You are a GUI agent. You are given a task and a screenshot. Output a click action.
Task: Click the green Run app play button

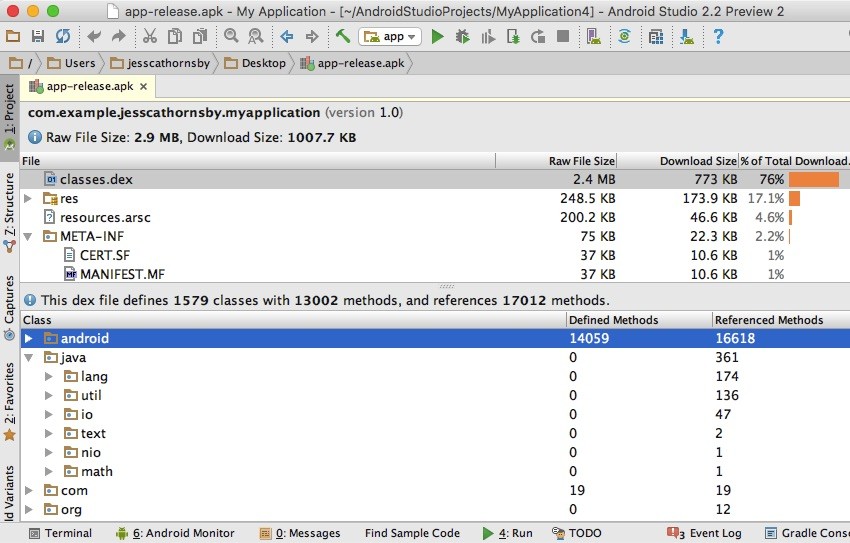(x=437, y=36)
